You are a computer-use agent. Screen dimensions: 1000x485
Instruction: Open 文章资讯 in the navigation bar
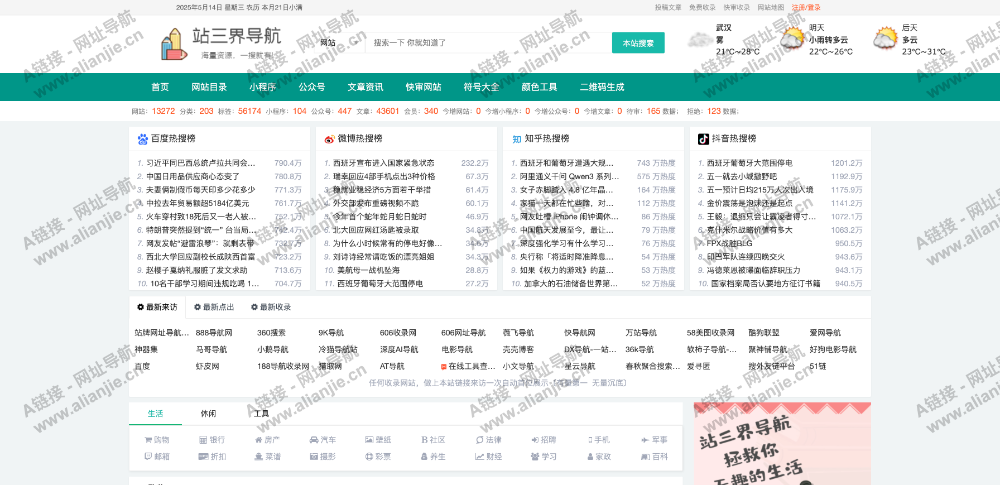(365, 87)
